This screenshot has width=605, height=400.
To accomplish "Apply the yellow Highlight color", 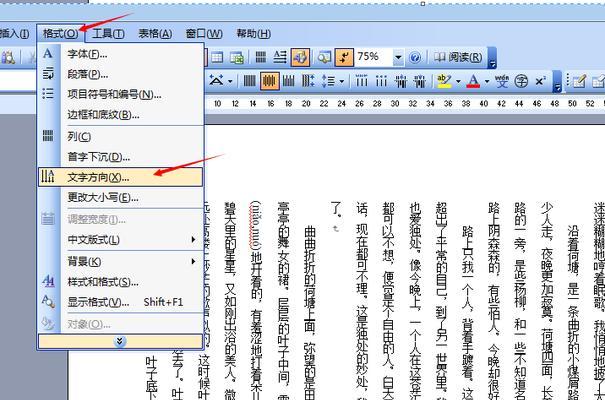I will pos(444,81).
